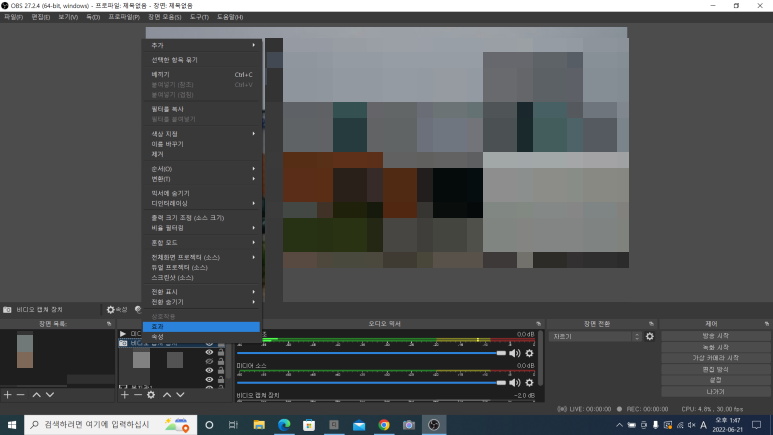773x435 pixels.
Task: Expand the 순서(O) submenu
Action: [201, 169]
